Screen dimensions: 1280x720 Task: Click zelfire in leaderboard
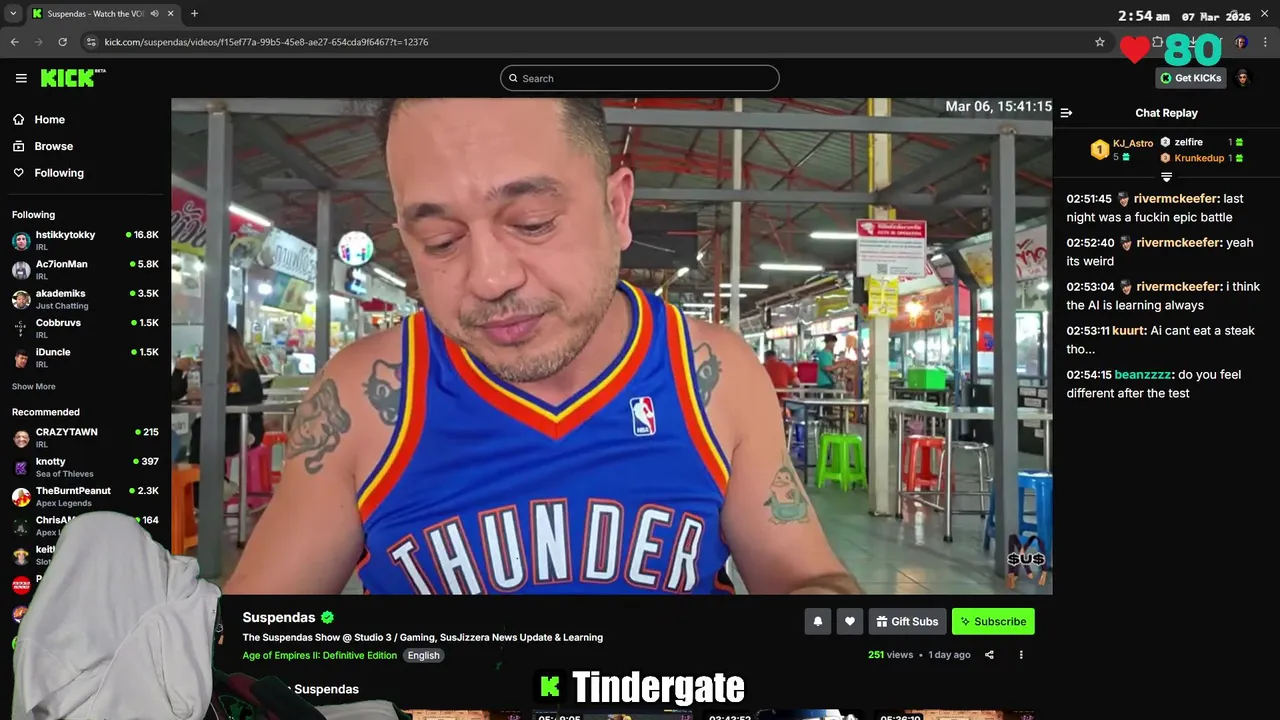[x=1188, y=142]
